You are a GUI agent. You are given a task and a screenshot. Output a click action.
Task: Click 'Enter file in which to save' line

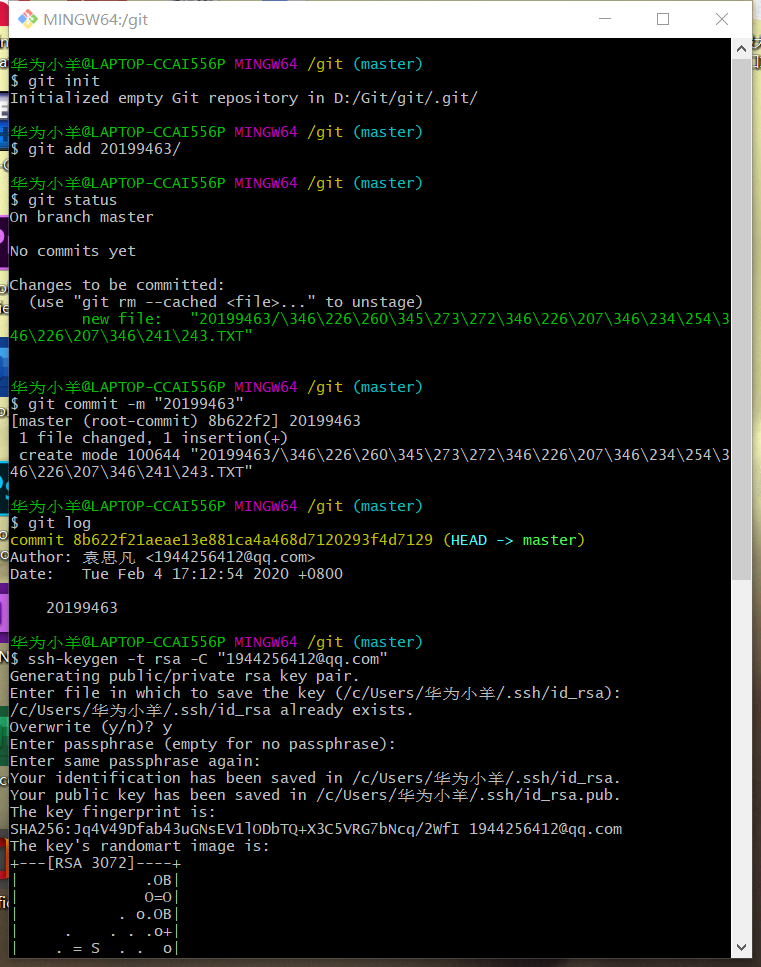pos(315,693)
